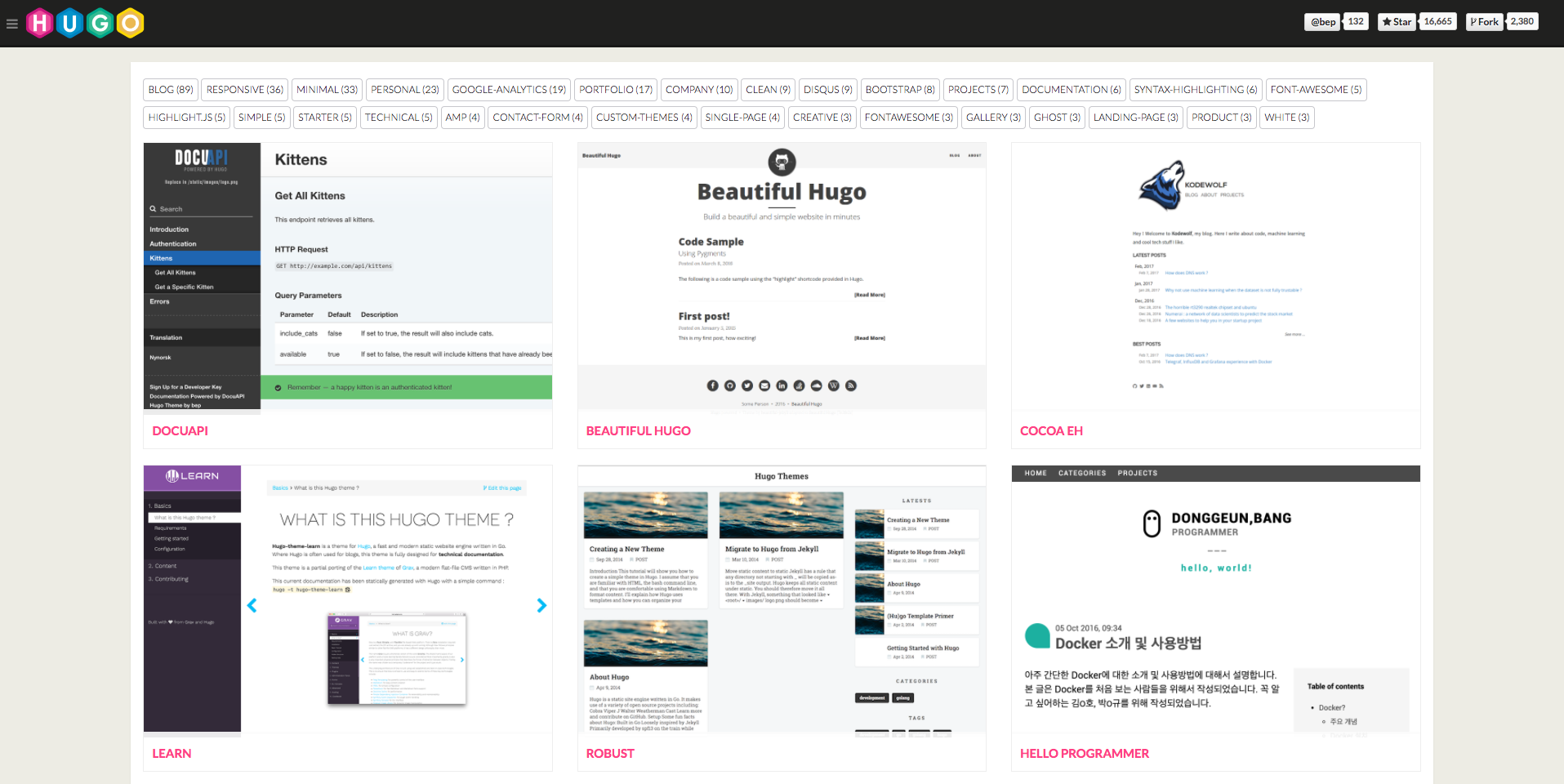Choose the WHITE (3) tag
1564x784 pixels.
coord(1287,118)
